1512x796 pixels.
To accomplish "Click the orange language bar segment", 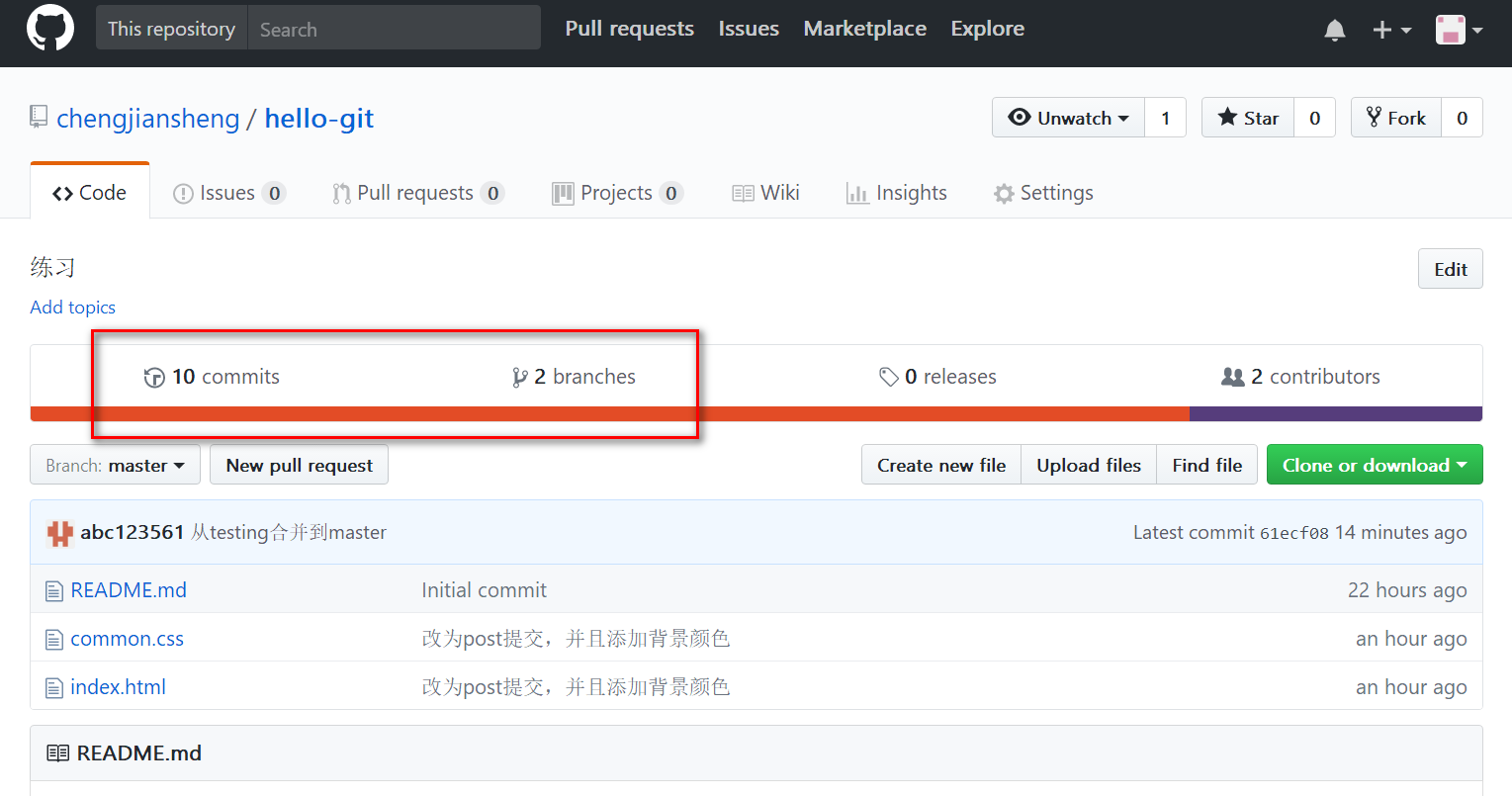I will pos(610,414).
